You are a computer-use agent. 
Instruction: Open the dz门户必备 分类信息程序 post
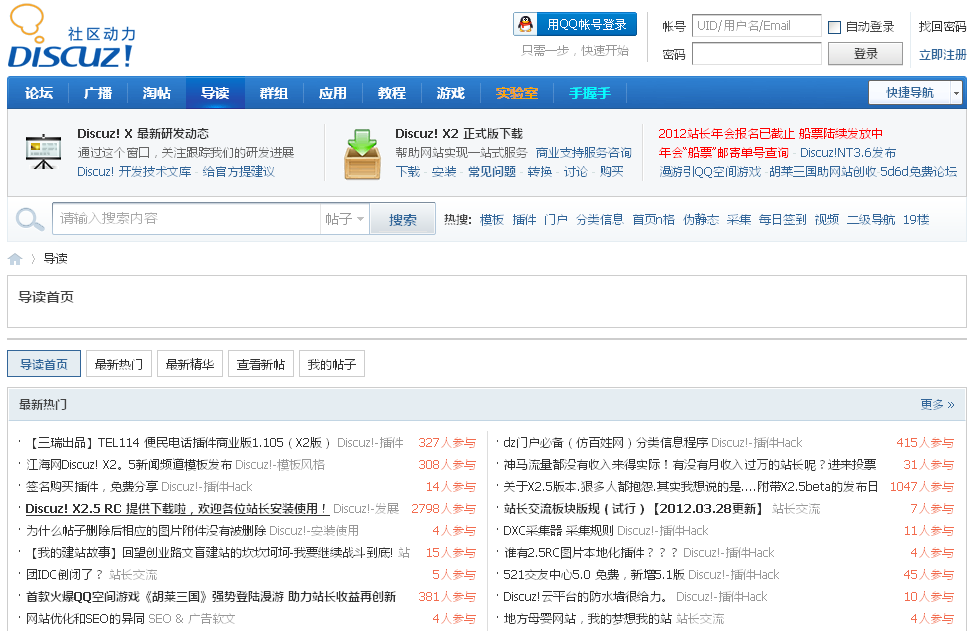point(606,443)
